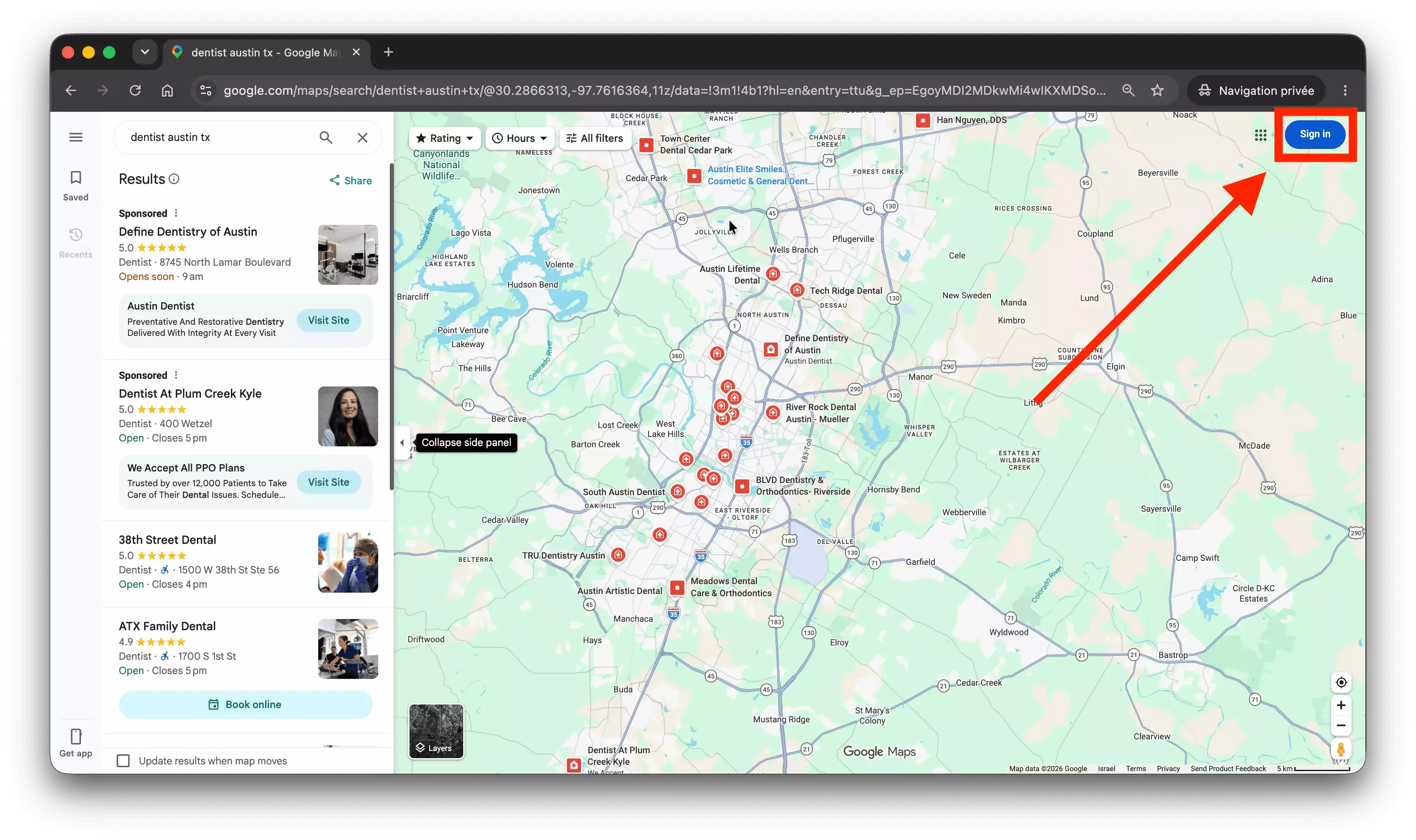Open the Saved places panel
This screenshot has width=1416, height=840.
pos(76,186)
